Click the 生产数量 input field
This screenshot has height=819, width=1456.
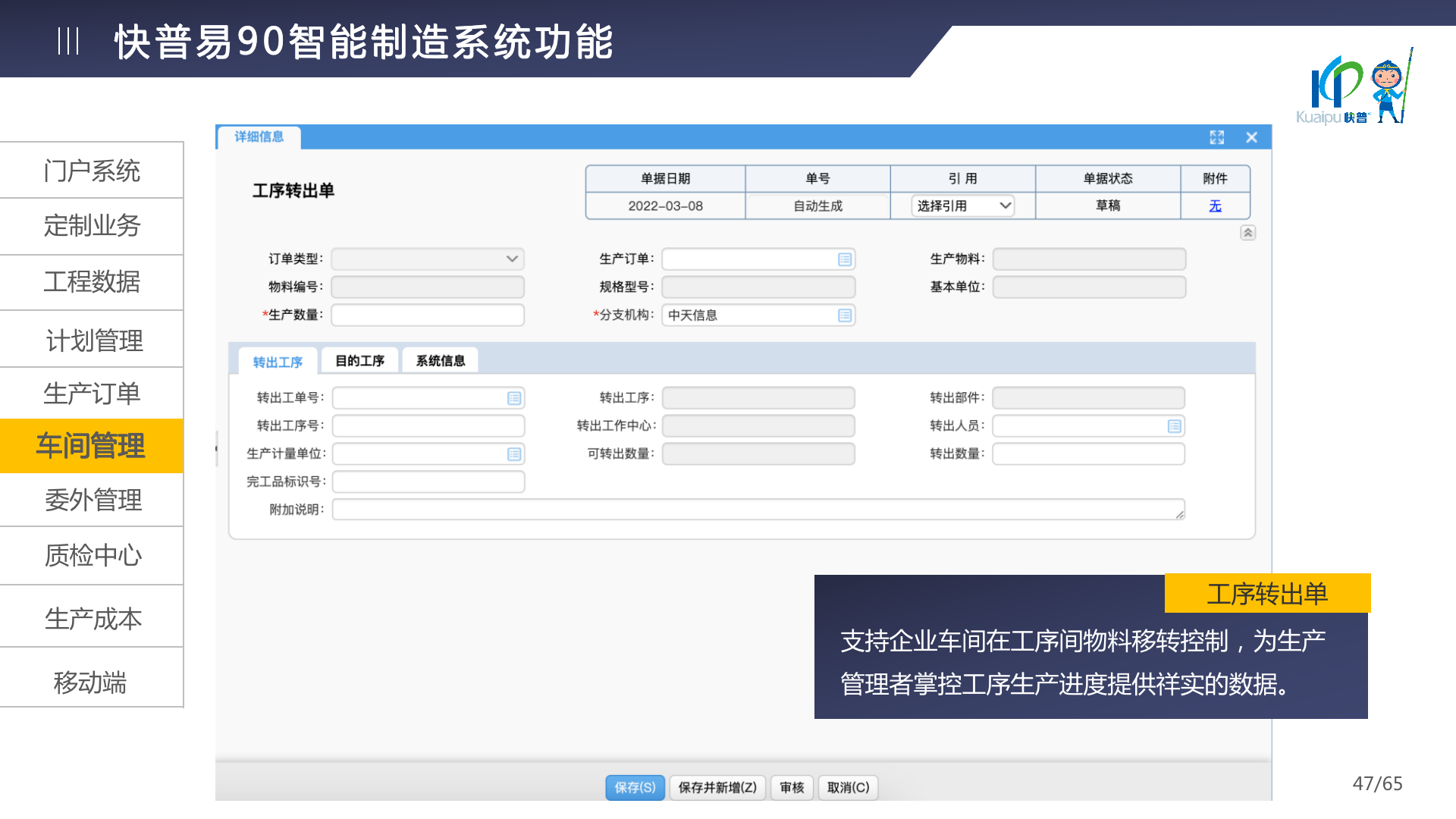click(x=428, y=315)
